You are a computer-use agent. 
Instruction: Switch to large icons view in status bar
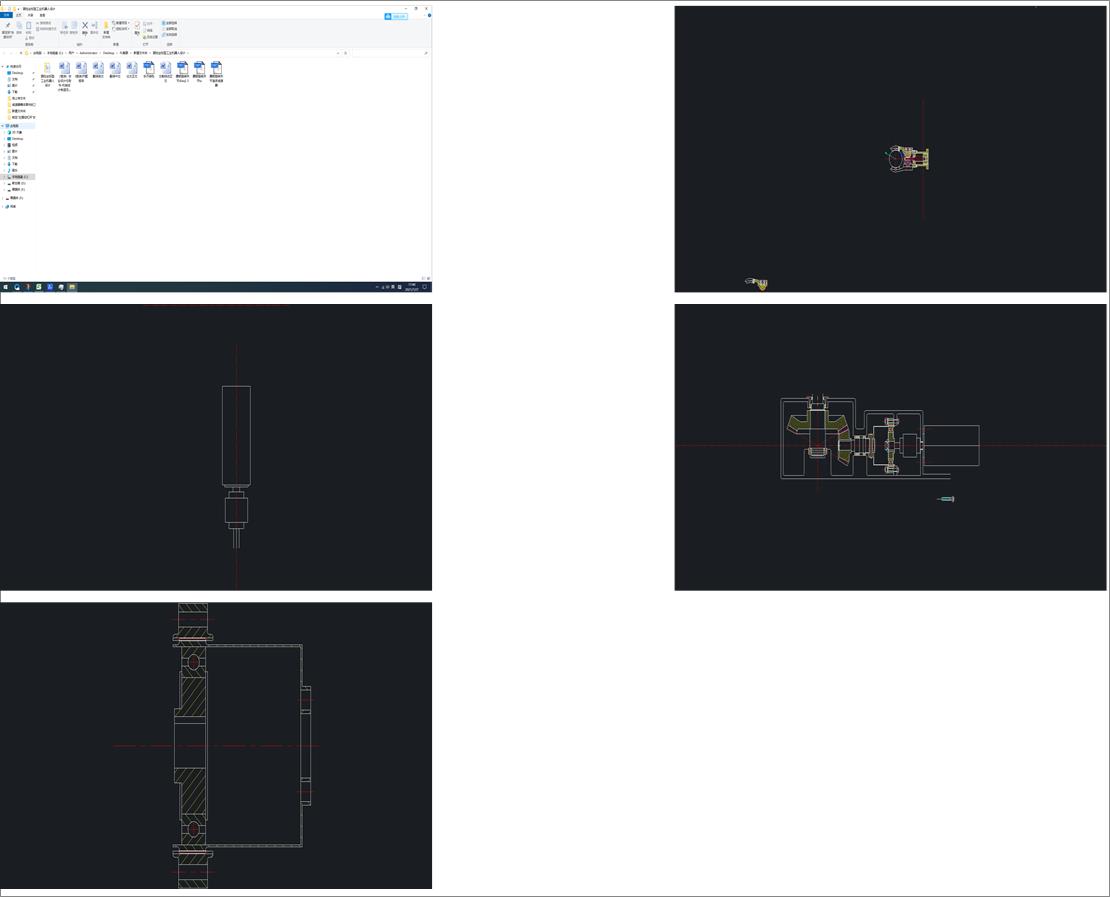(428, 278)
